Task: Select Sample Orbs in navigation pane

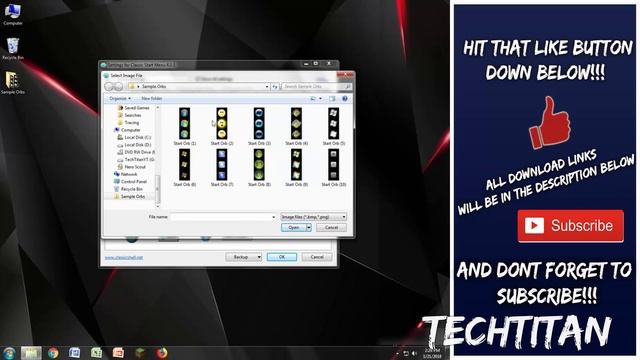Action: (130, 196)
